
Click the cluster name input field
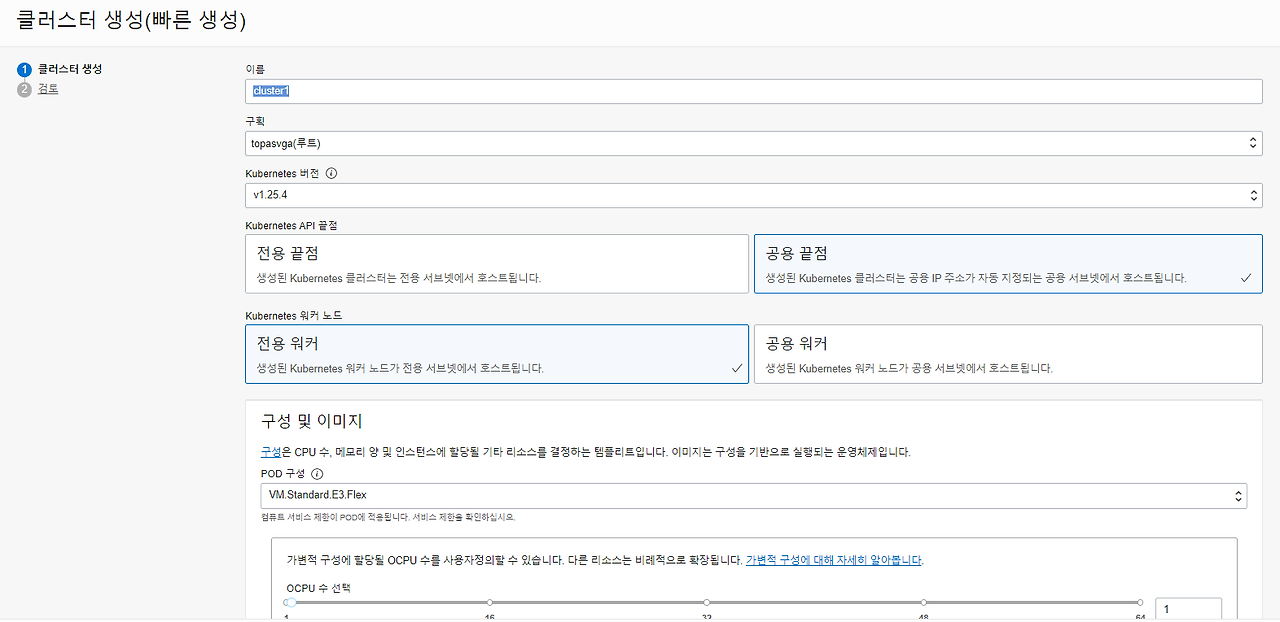point(753,91)
